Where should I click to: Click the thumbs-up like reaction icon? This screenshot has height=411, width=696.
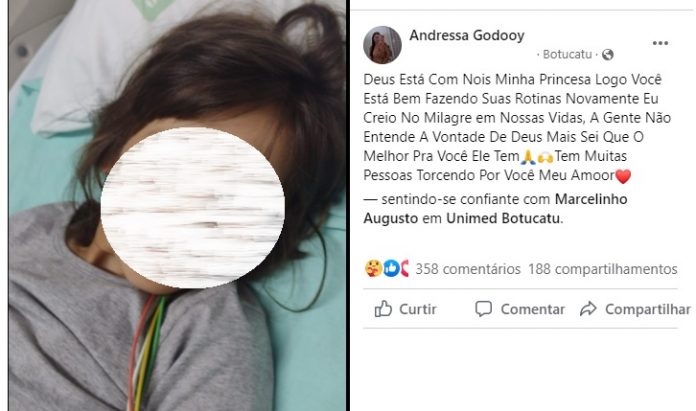(391, 269)
